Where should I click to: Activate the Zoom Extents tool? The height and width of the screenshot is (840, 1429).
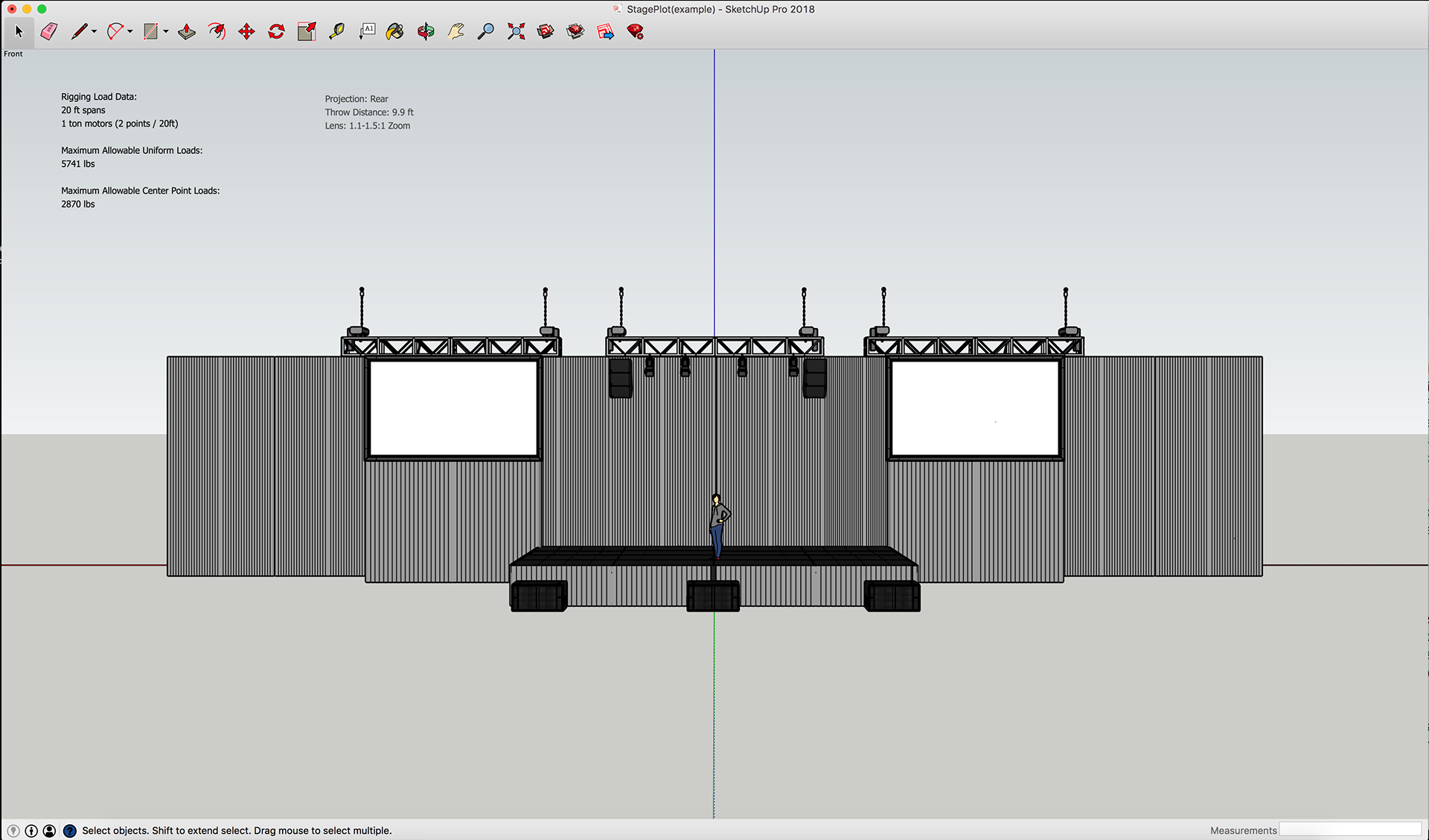pos(516,31)
